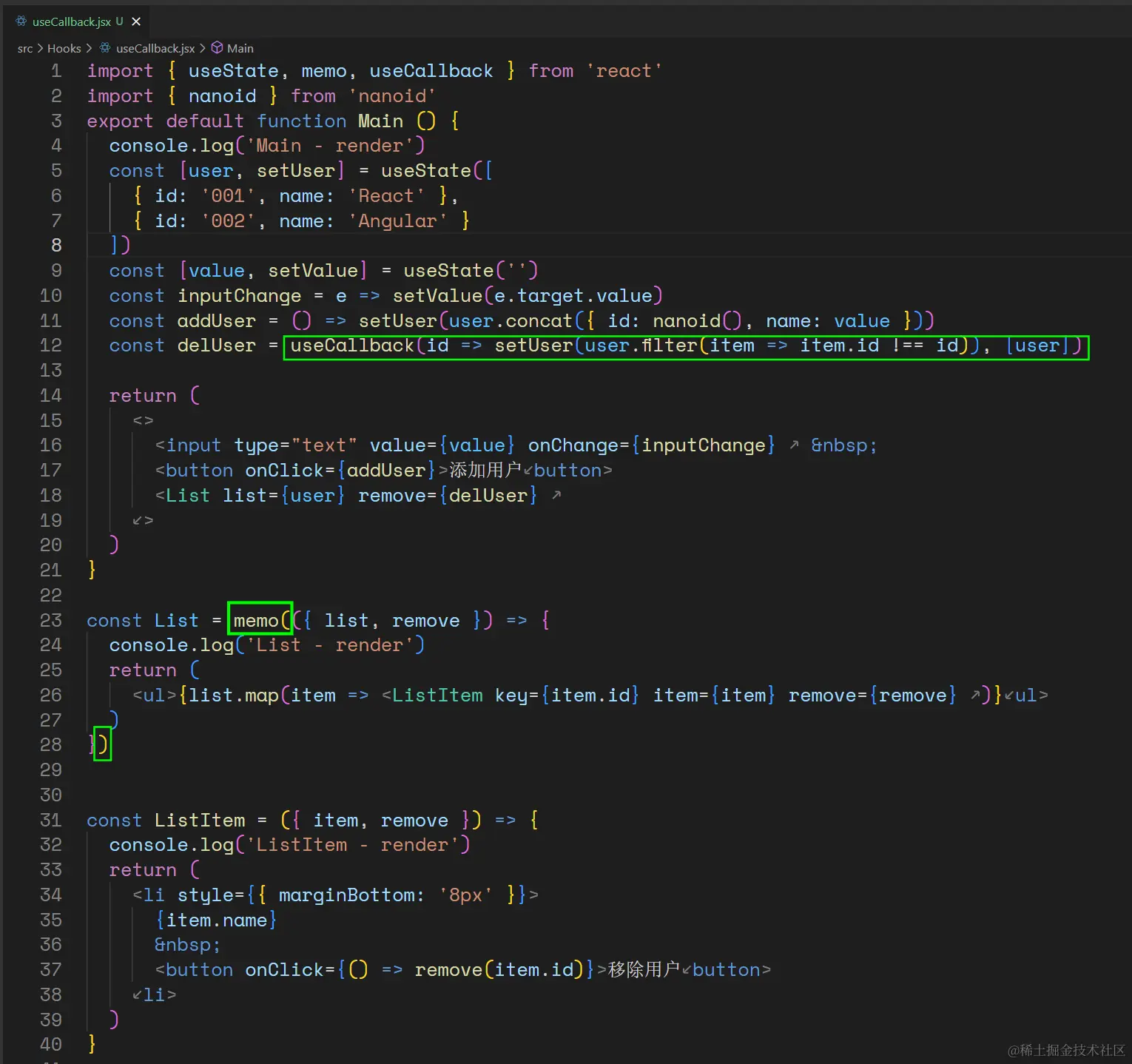
Task: Click the 'input' tag name on line 16
Action: (x=194, y=445)
